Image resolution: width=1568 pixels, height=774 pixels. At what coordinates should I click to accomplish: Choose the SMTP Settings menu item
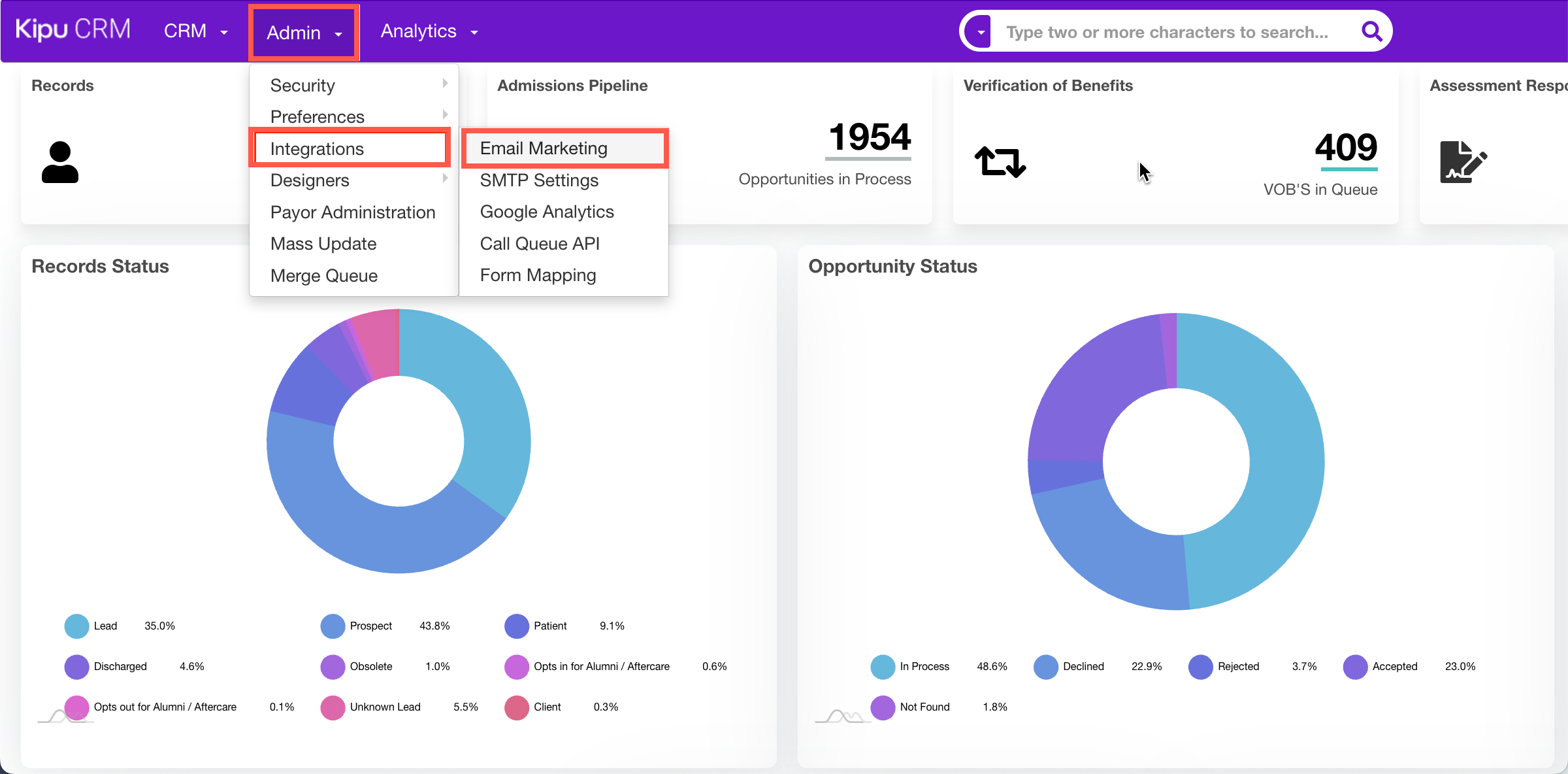(x=539, y=180)
